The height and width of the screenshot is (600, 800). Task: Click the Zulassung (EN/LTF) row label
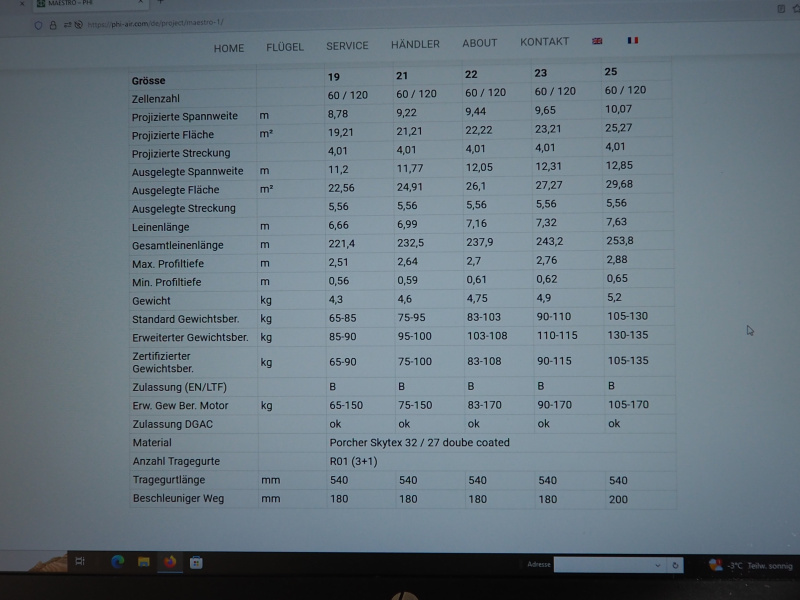coord(179,387)
